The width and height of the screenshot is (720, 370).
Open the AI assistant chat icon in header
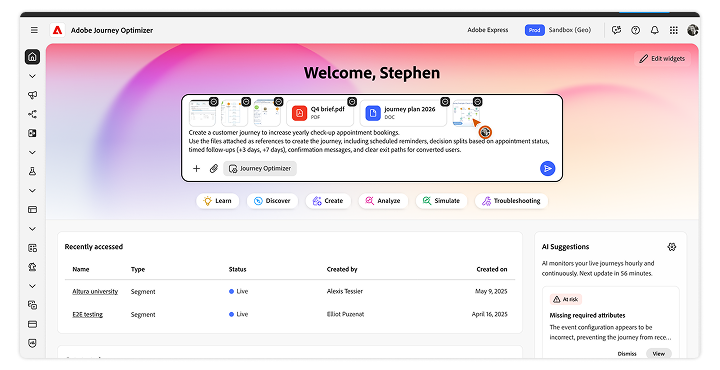(616, 30)
